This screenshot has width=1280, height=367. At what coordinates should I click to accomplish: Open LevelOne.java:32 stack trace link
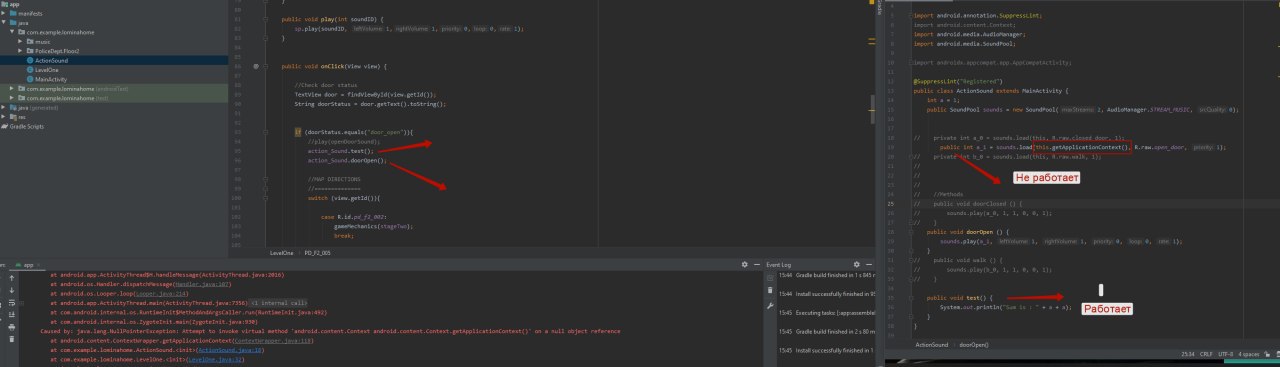coord(214,359)
